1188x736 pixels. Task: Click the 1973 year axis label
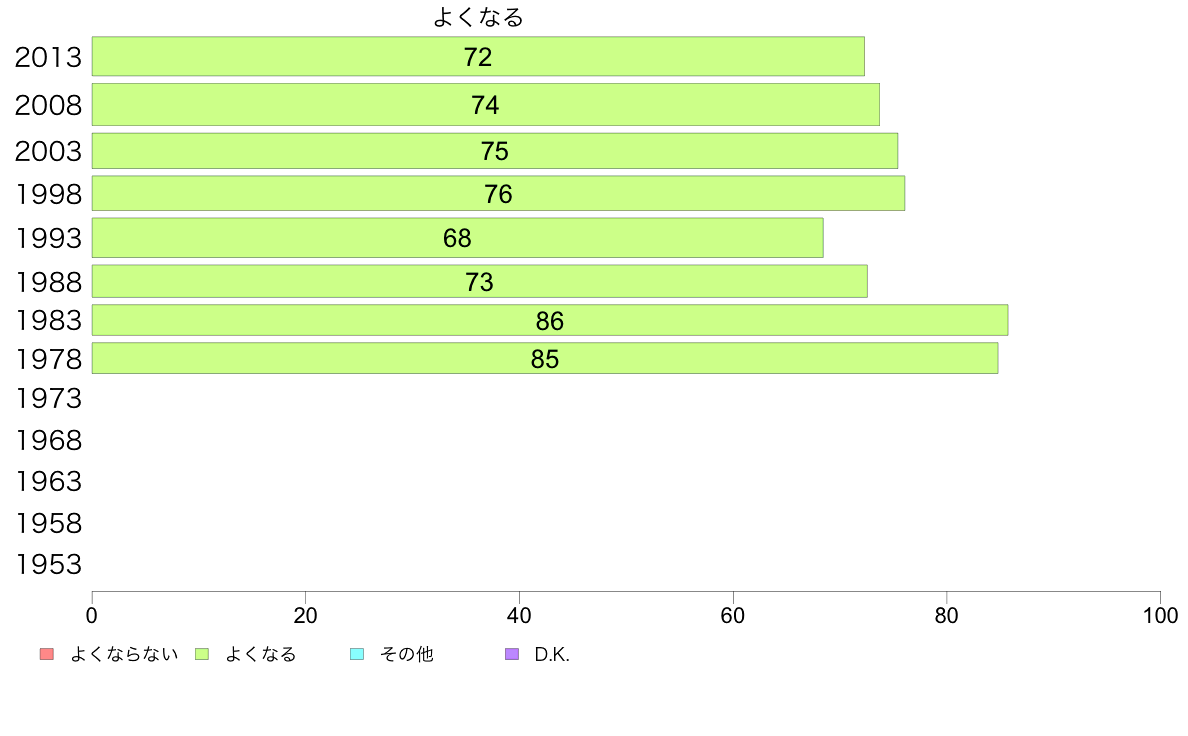[x=48, y=399]
